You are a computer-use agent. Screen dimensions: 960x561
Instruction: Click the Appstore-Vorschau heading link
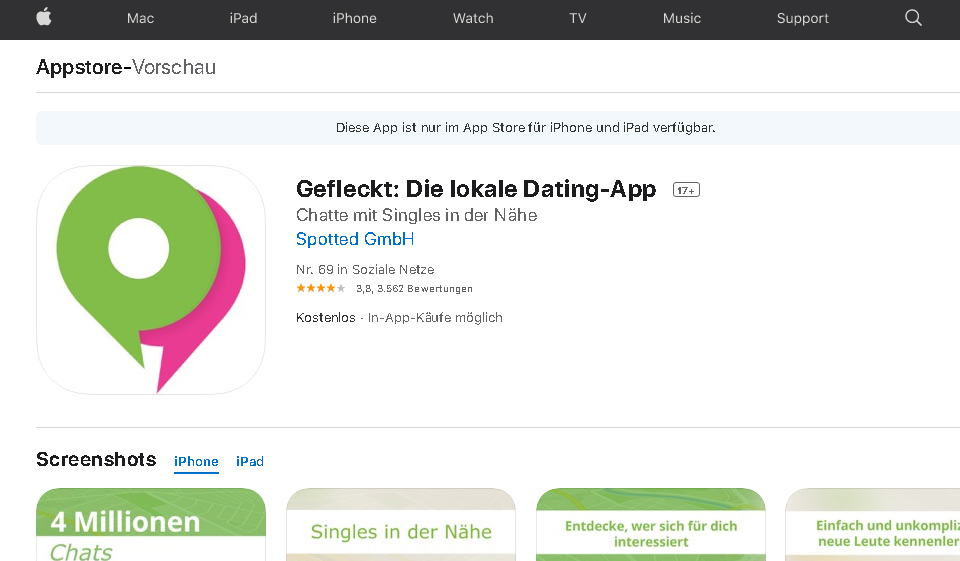(x=126, y=67)
